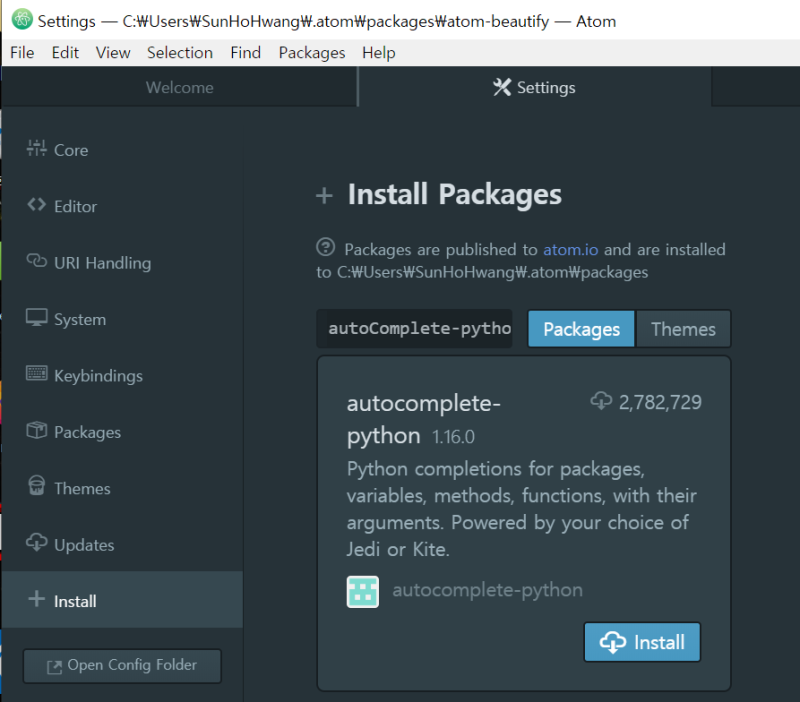Viewport: 800px width, 702px height.
Task: Click the Settings tools icon in tab
Action: 502,87
